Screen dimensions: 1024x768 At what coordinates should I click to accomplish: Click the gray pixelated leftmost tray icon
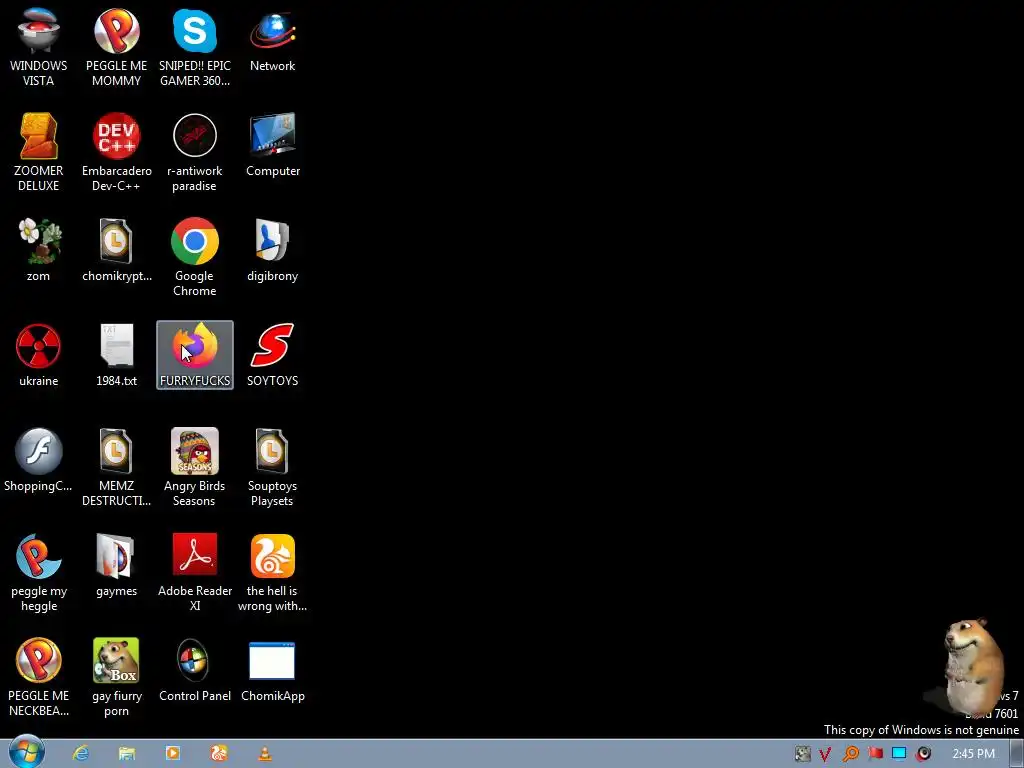(803, 754)
